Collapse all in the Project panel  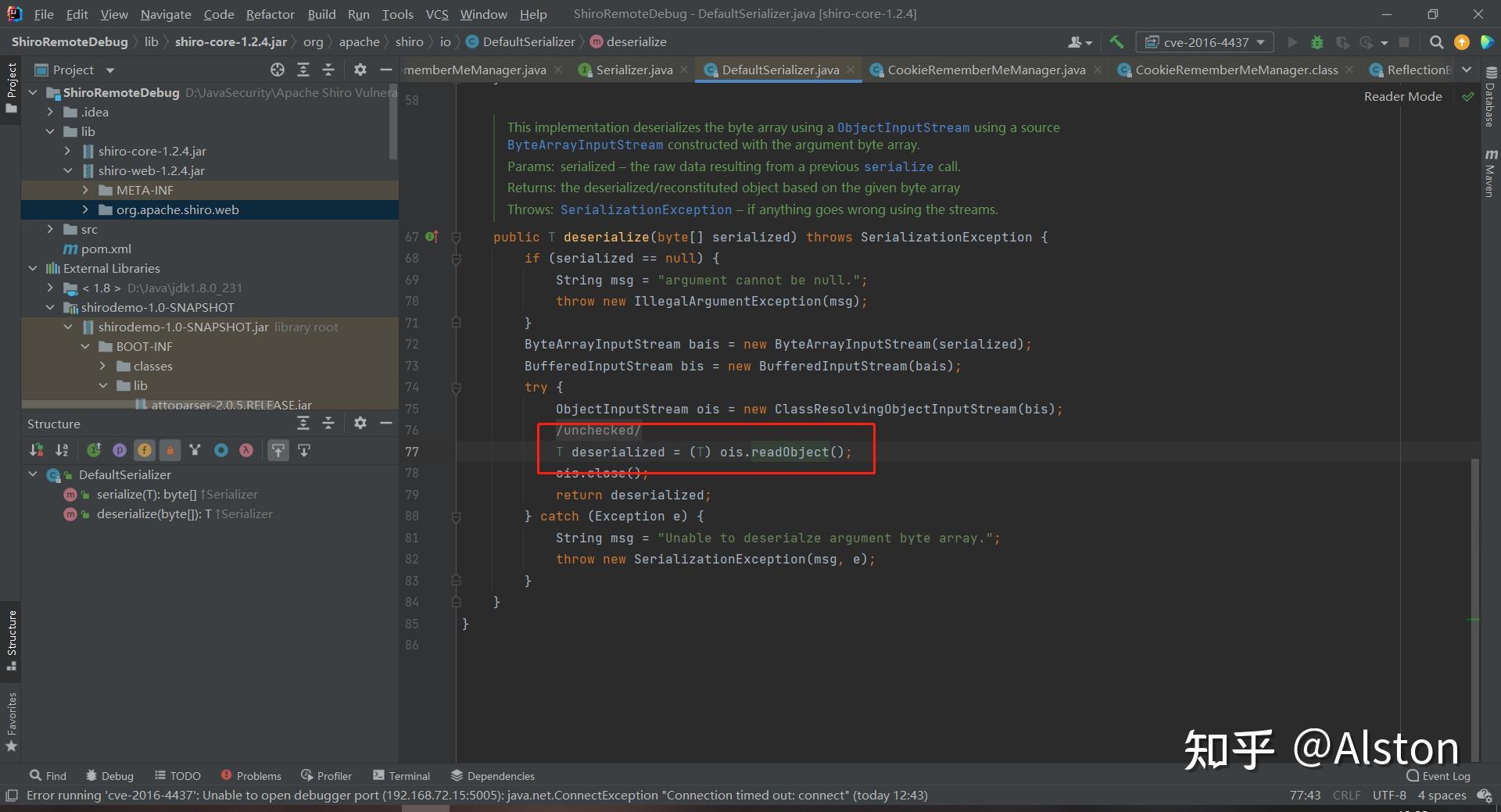coord(328,70)
